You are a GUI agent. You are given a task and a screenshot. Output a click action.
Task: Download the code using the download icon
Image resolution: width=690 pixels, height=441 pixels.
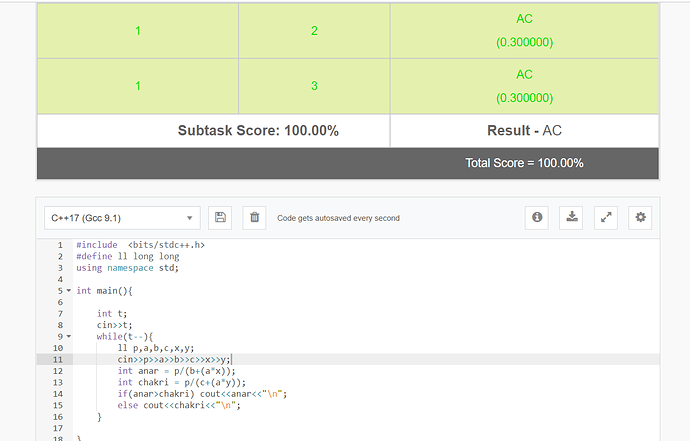(x=571, y=217)
